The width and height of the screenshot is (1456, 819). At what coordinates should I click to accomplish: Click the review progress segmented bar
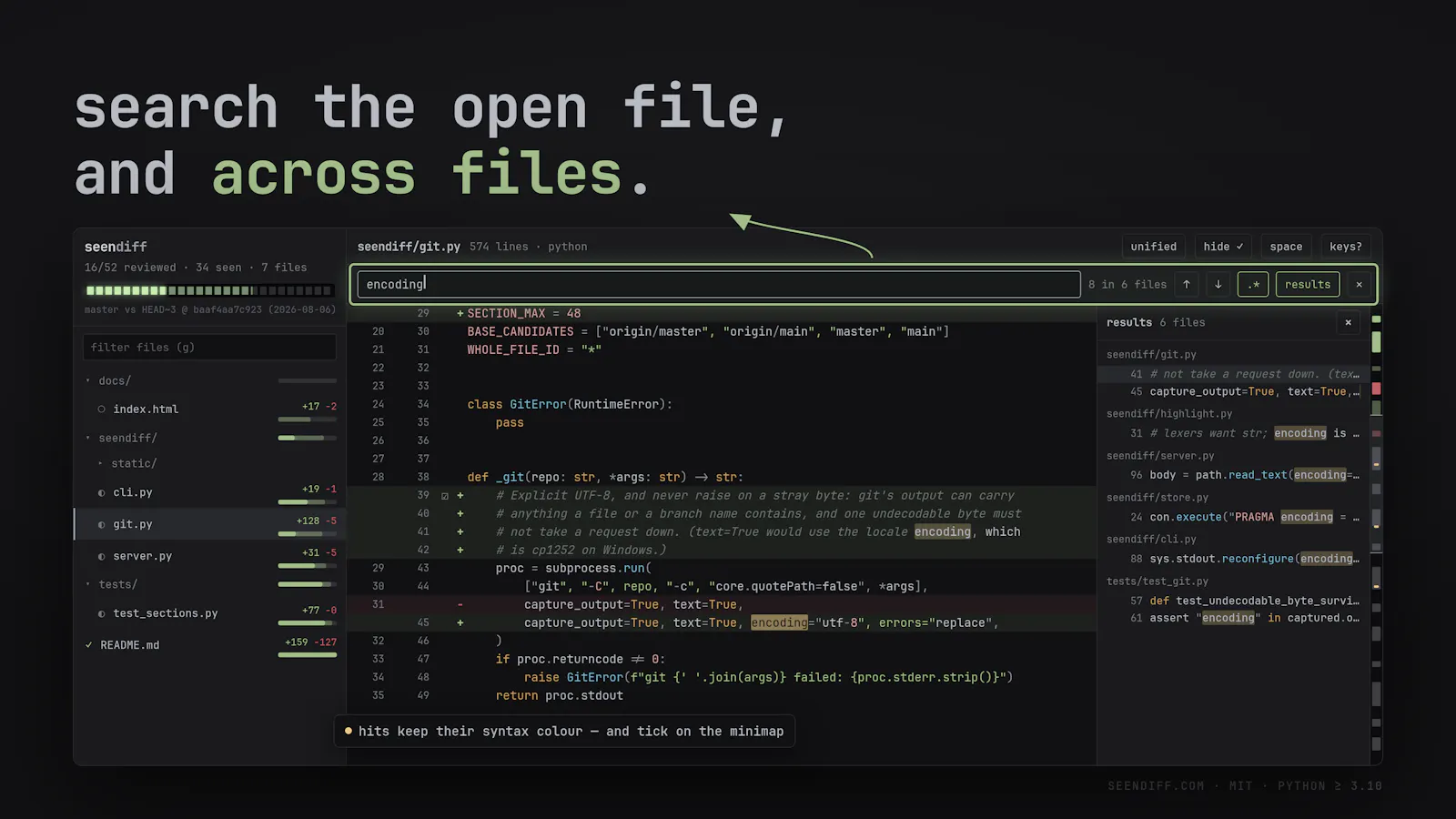click(x=209, y=291)
